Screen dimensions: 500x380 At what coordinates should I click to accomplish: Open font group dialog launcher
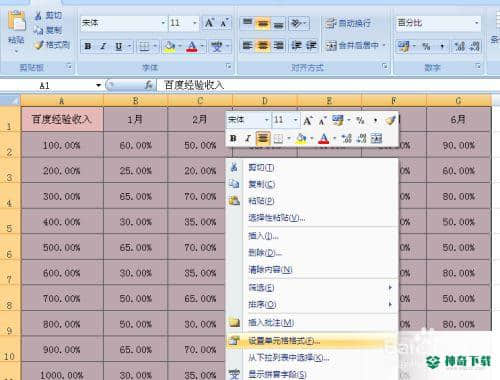tap(229, 66)
